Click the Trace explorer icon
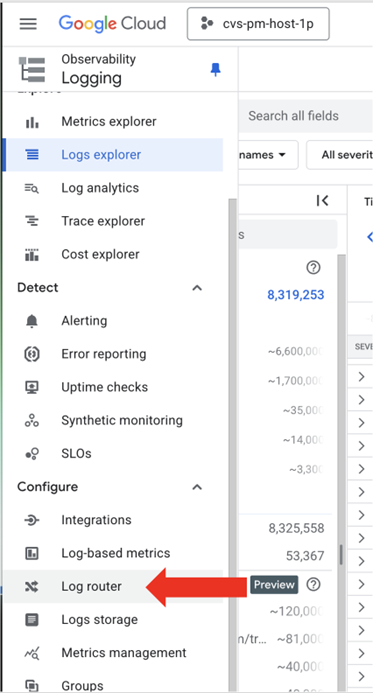The image size is (373, 694). 32,221
